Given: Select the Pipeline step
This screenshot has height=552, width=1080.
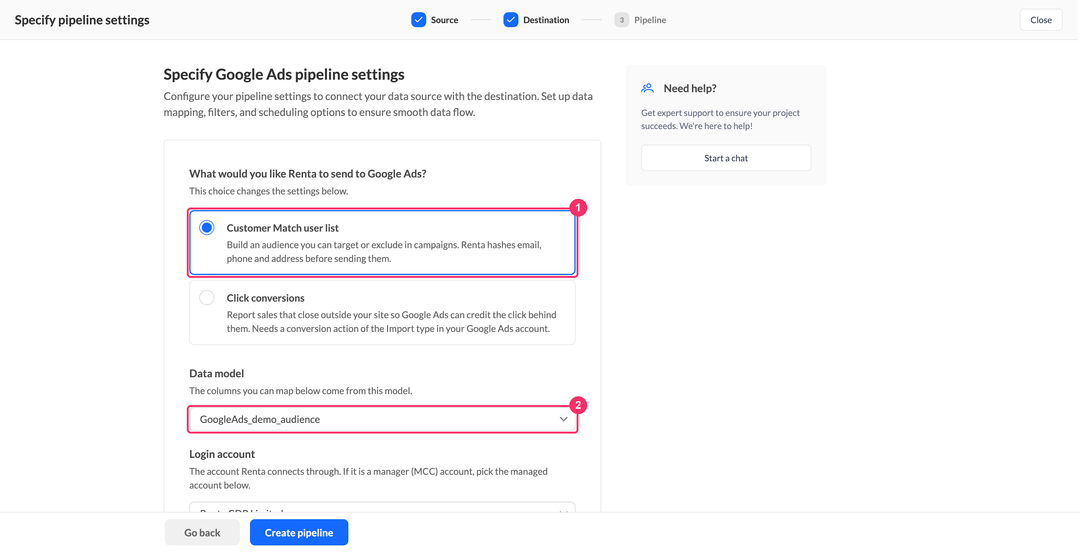Looking at the screenshot, I should point(641,20).
